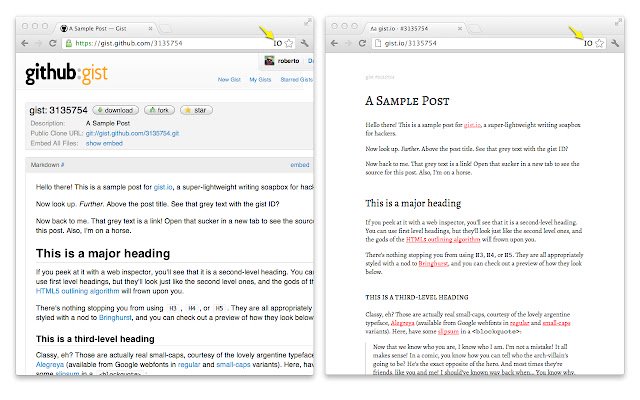Reload the gist.io page

click(362, 43)
